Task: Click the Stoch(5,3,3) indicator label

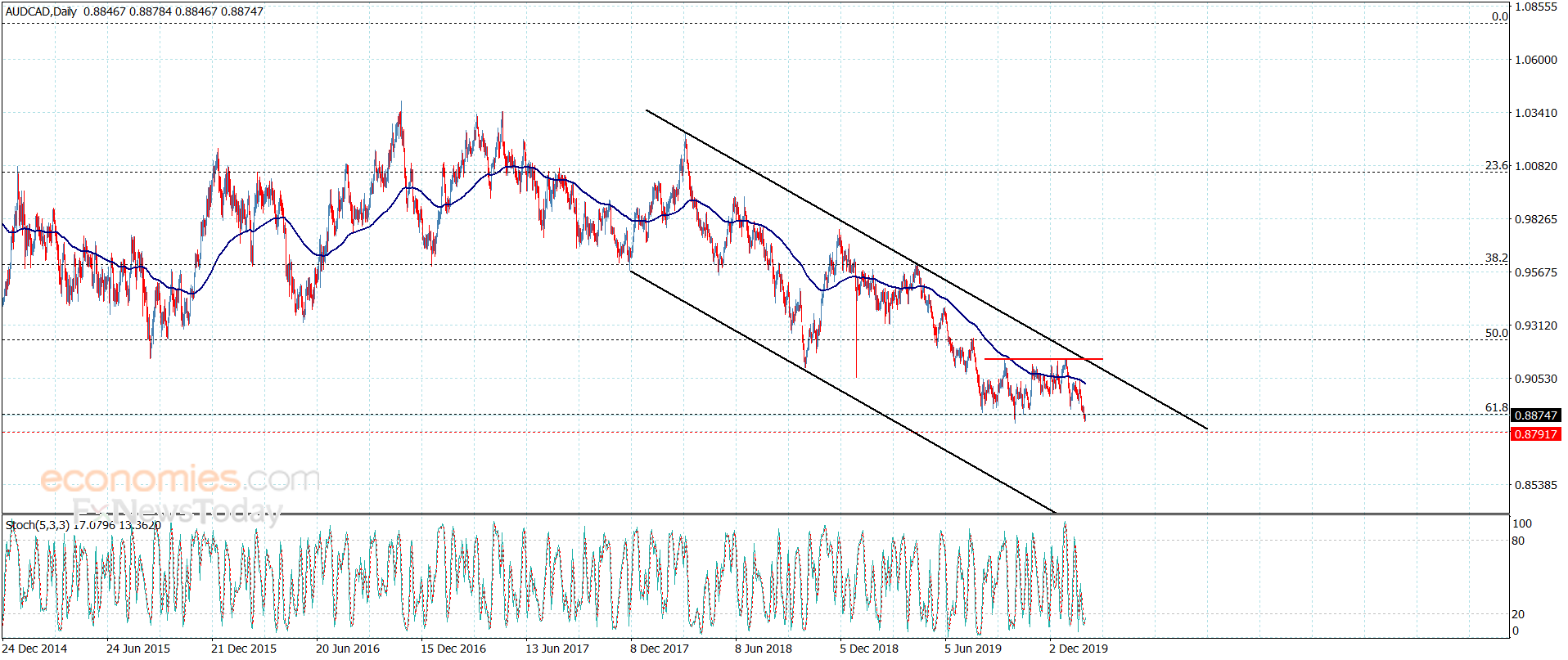Action: [x=37, y=525]
